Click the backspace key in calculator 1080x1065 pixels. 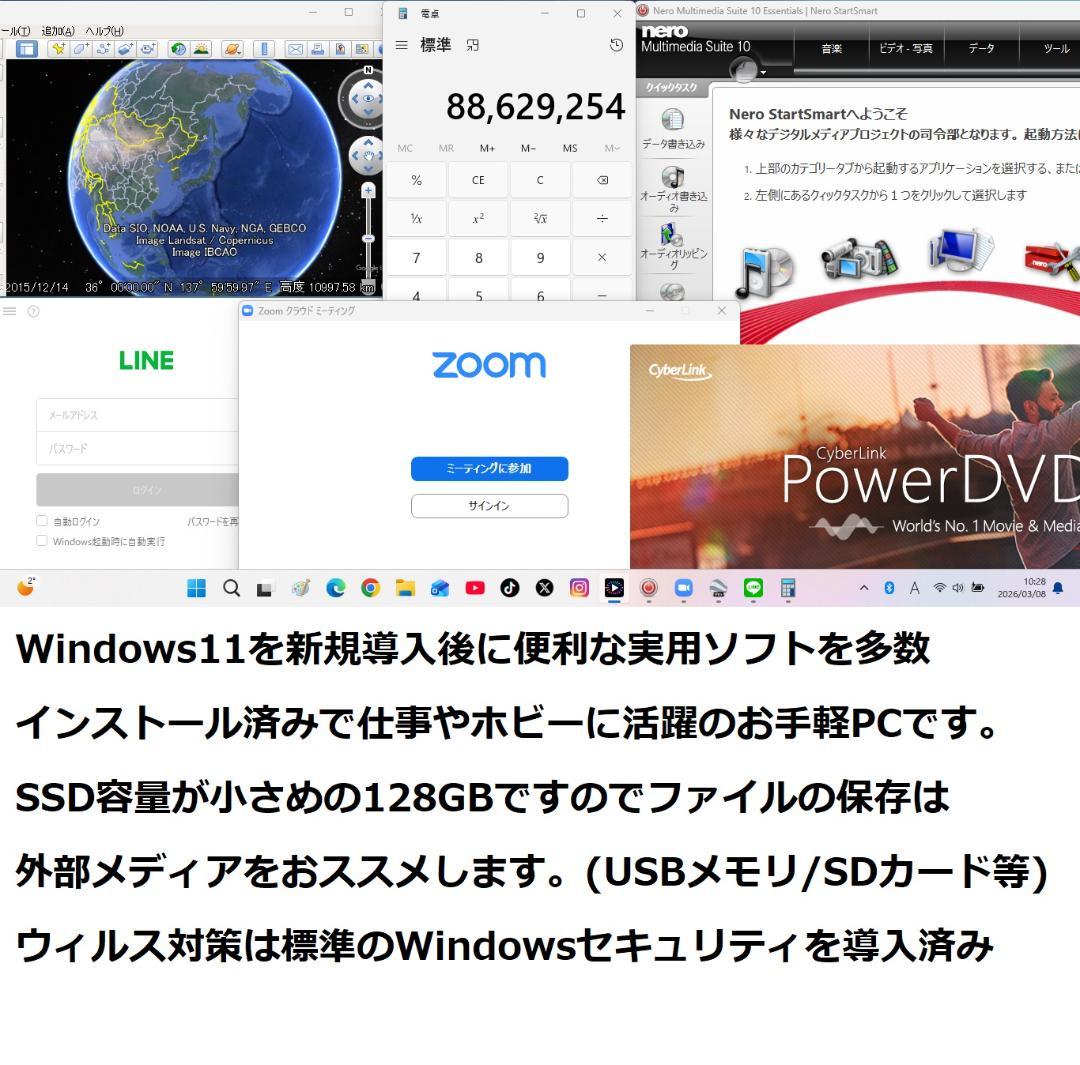point(602,180)
